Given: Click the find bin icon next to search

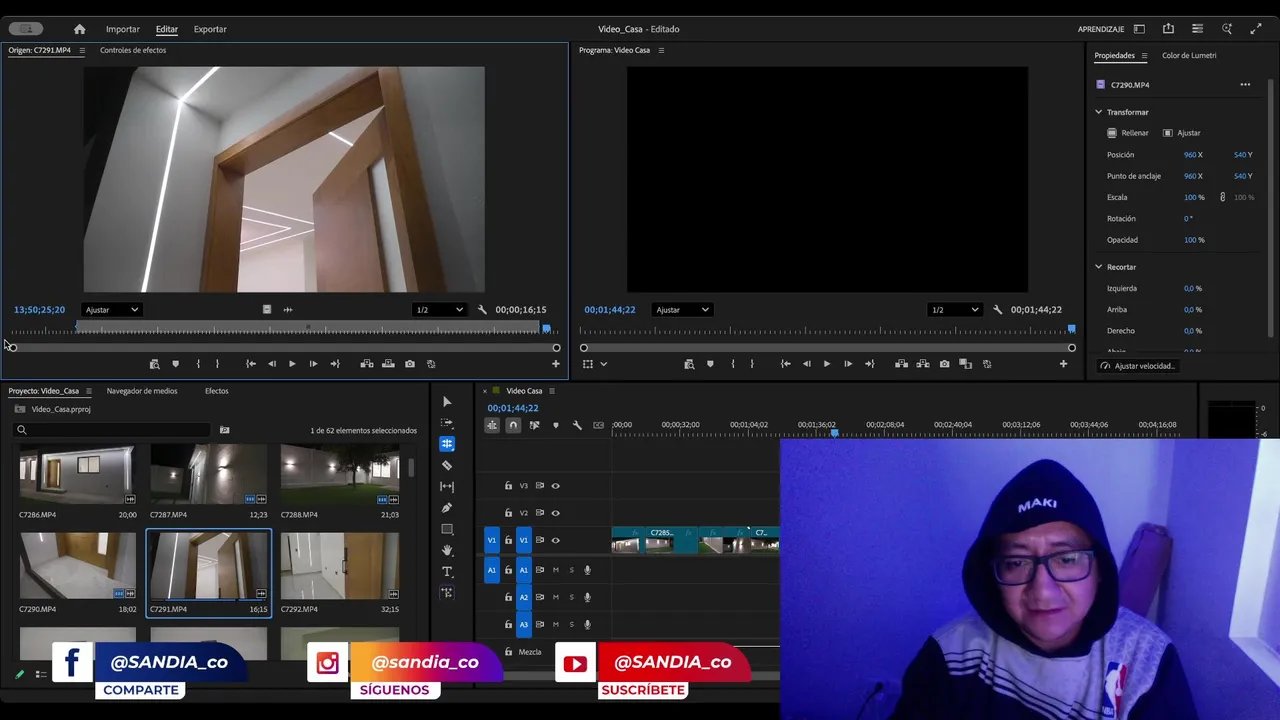Looking at the screenshot, I should 224,430.
